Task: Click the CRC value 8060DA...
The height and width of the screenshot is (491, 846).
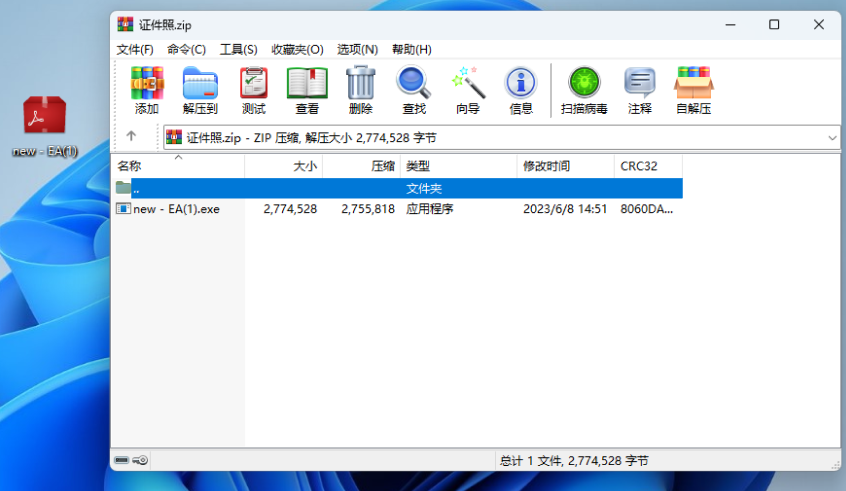Action: tap(646, 209)
